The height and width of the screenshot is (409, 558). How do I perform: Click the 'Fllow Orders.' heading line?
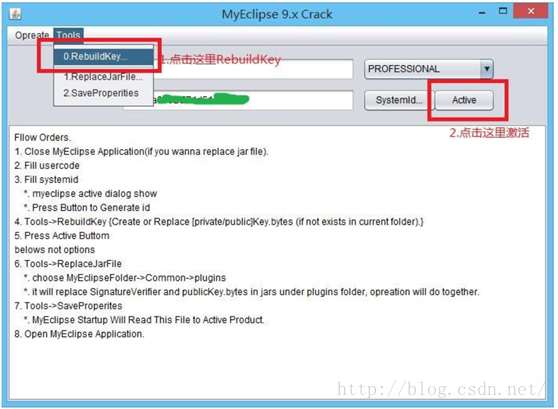43,137
